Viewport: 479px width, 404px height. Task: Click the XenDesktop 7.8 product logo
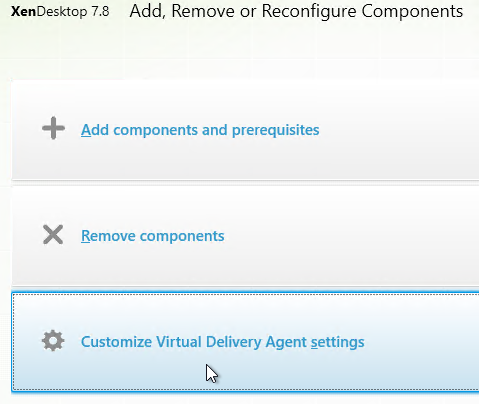(x=60, y=12)
